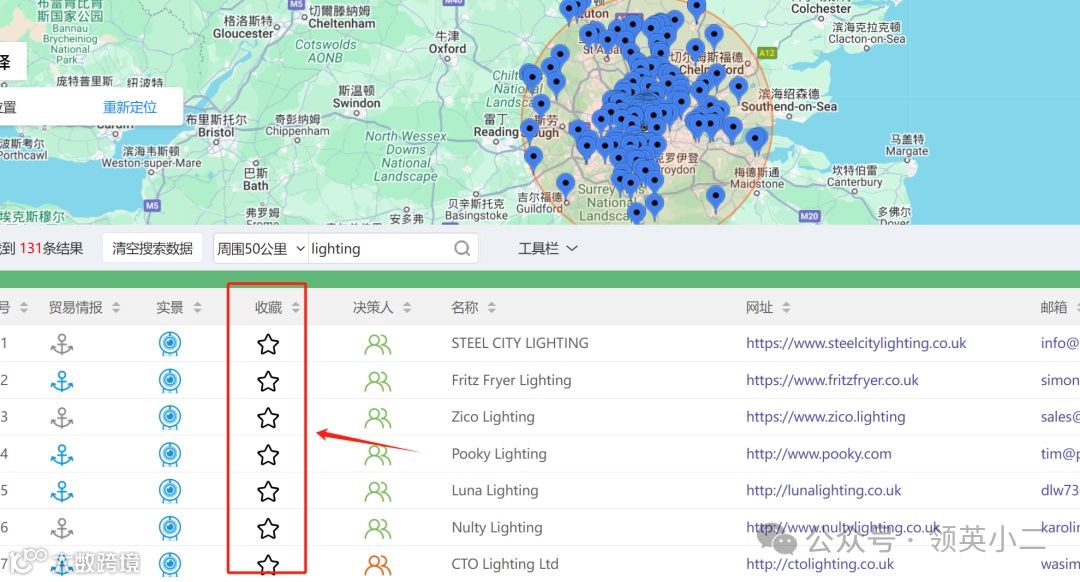Open trade intelligence anchor for Fritz Fryer Lighting
1080x582 pixels.
click(62, 381)
